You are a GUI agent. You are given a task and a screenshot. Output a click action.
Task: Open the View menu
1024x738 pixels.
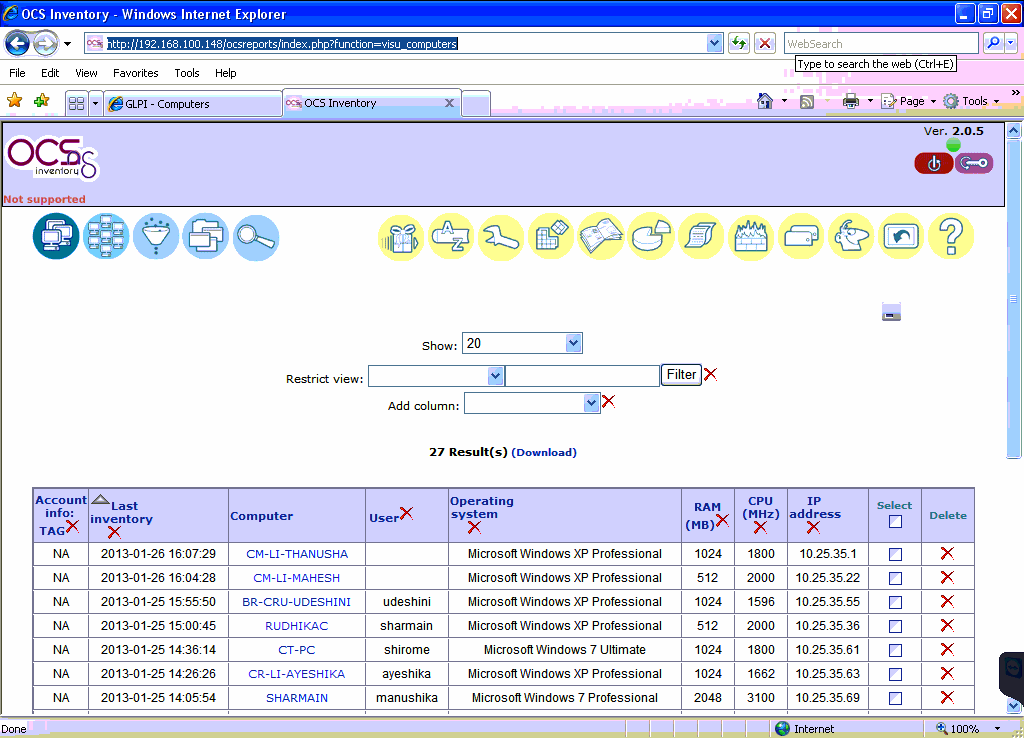[x=86, y=73]
